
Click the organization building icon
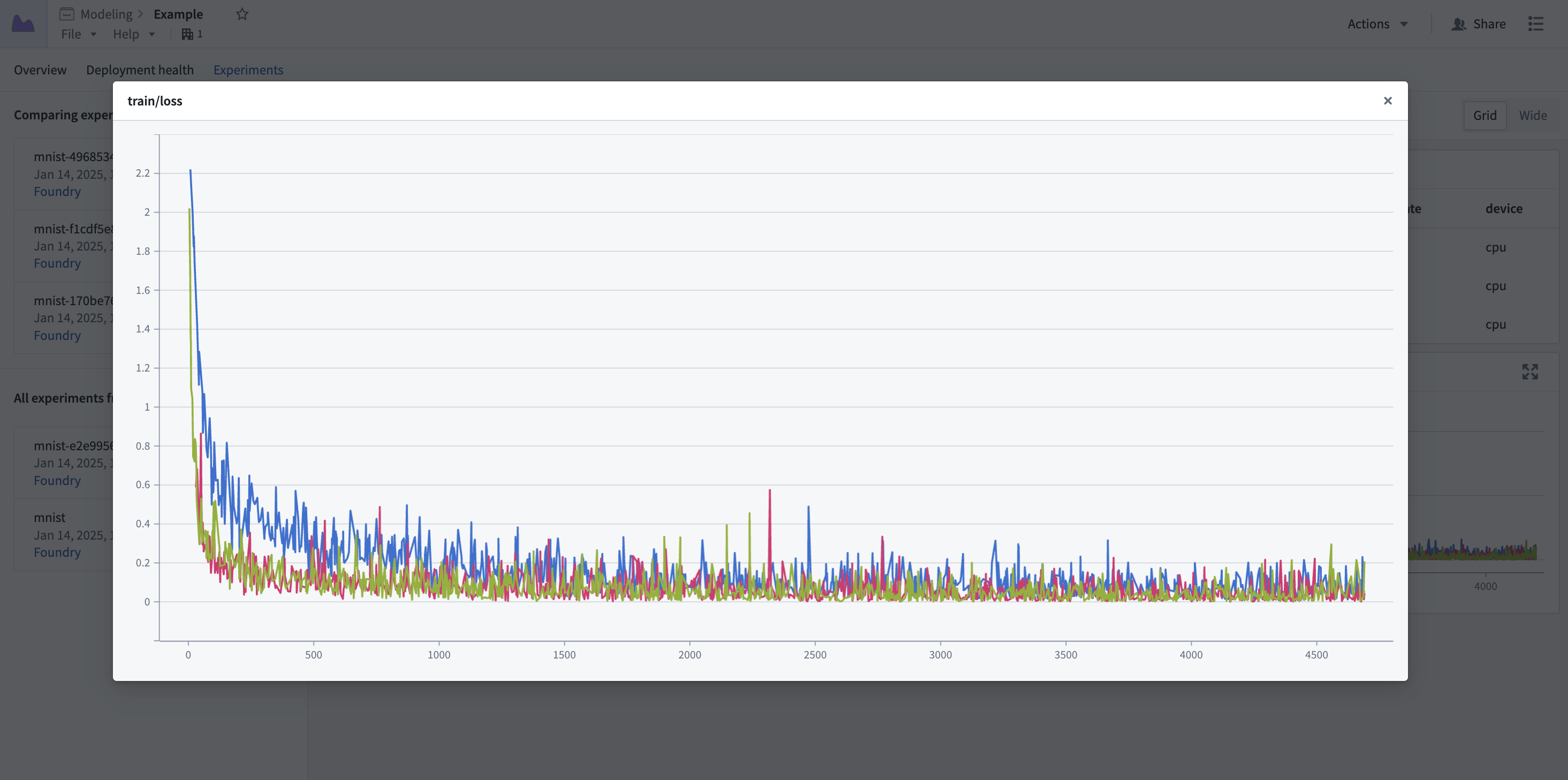click(187, 34)
